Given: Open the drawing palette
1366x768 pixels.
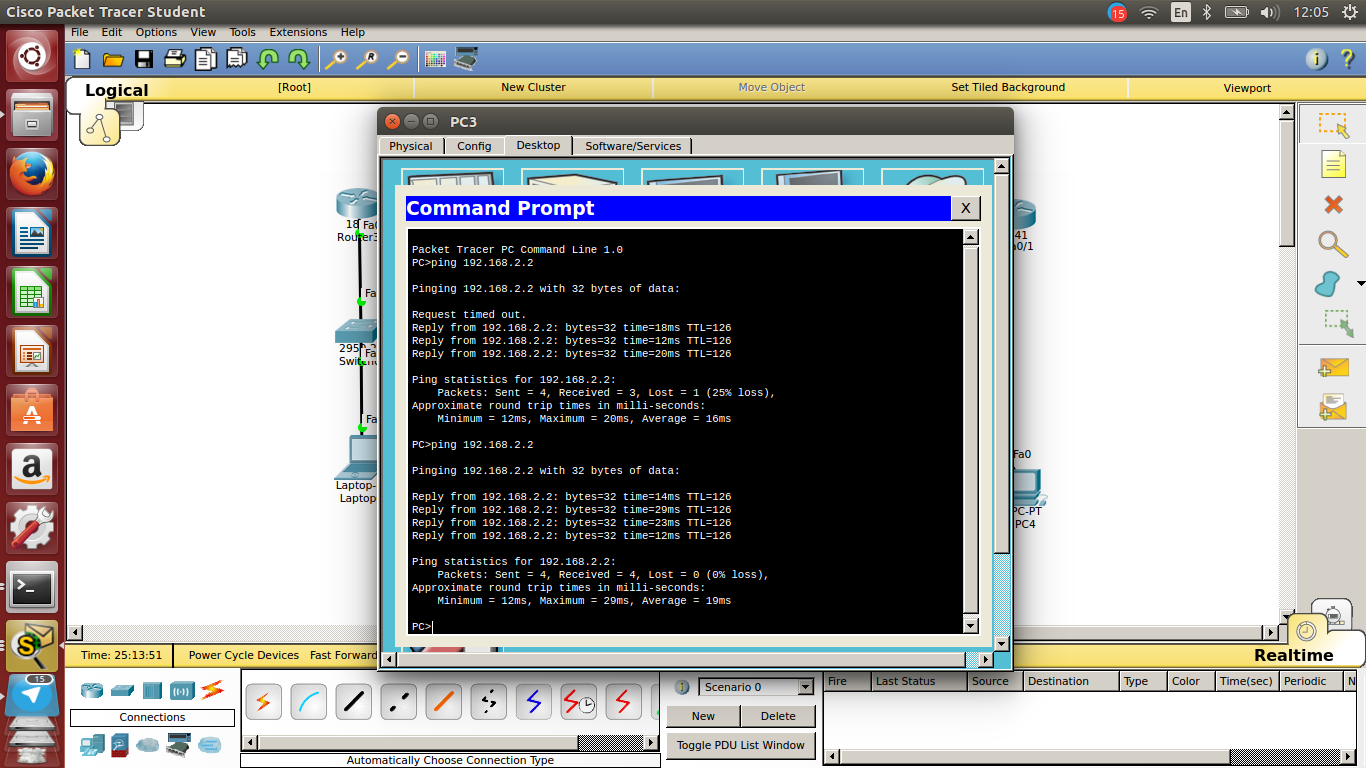Looking at the screenshot, I should click(x=435, y=59).
